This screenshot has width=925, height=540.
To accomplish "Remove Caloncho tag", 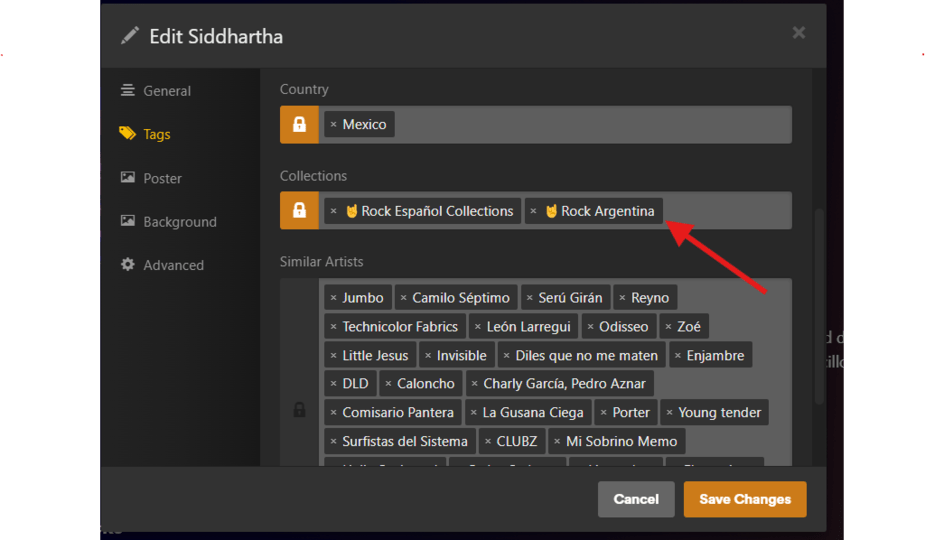I will click(388, 384).
